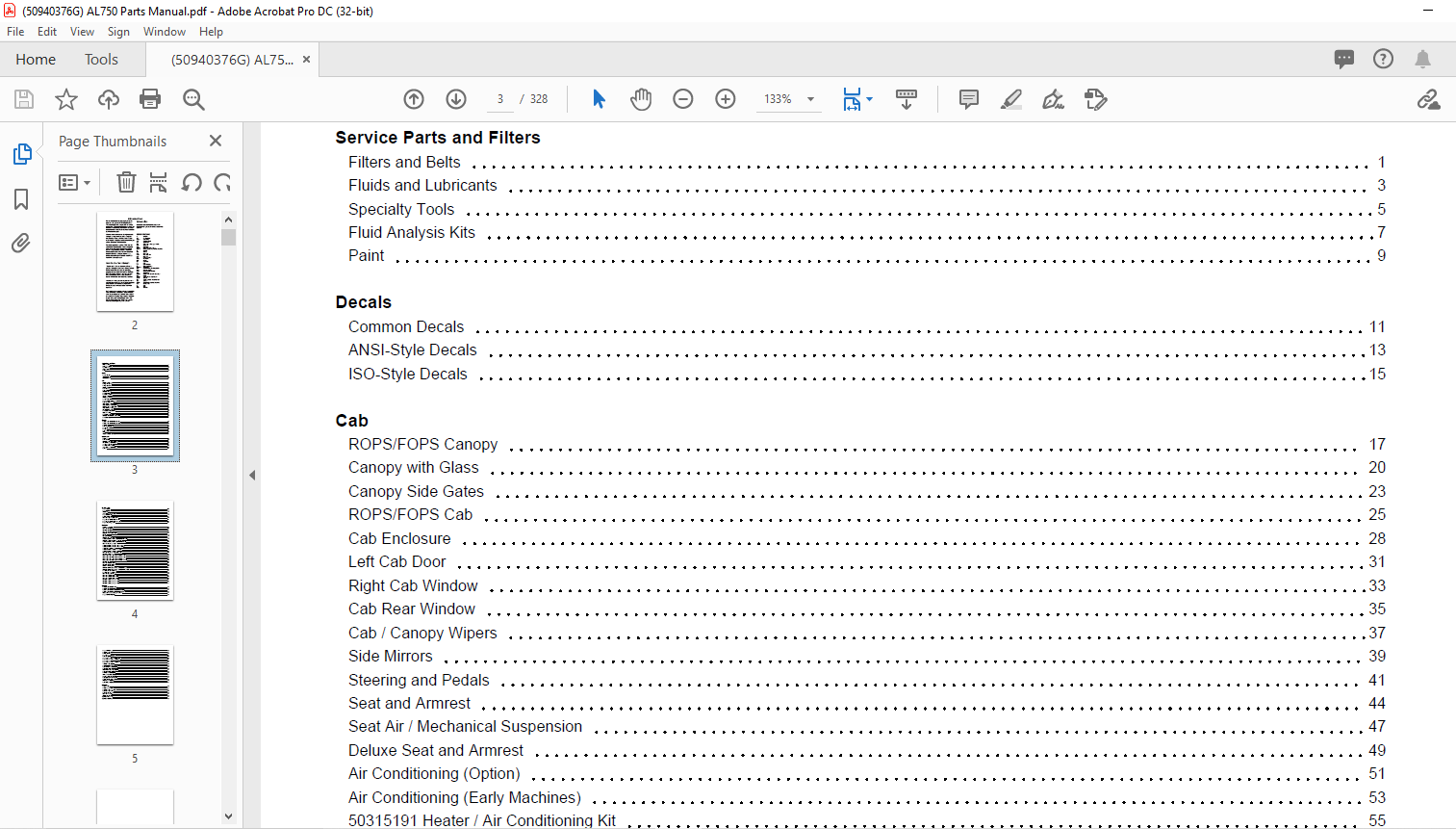Open the Bookmarks panel
Screen dimensions: 1456x829
coord(21,199)
